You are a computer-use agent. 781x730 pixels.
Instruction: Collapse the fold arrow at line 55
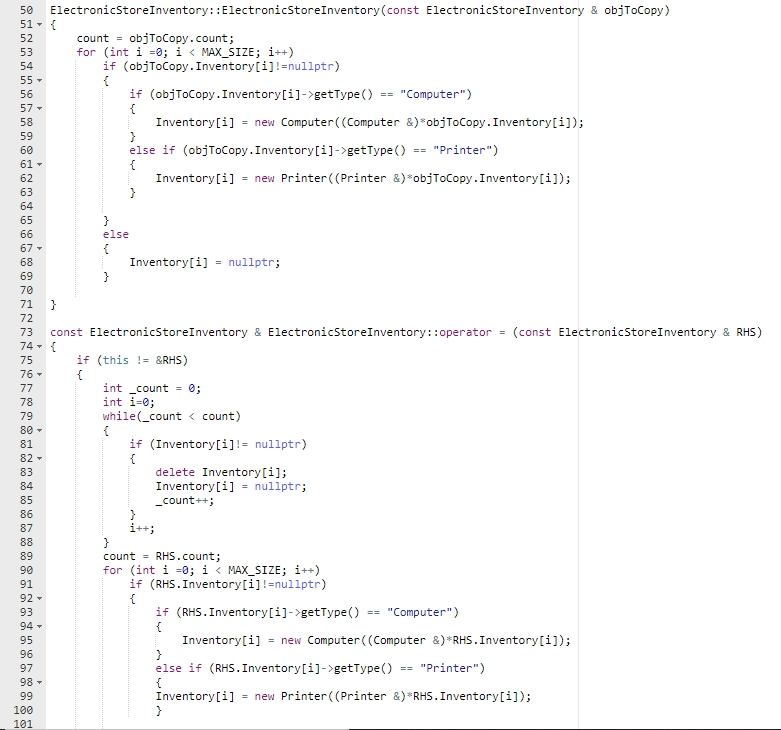(x=39, y=80)
